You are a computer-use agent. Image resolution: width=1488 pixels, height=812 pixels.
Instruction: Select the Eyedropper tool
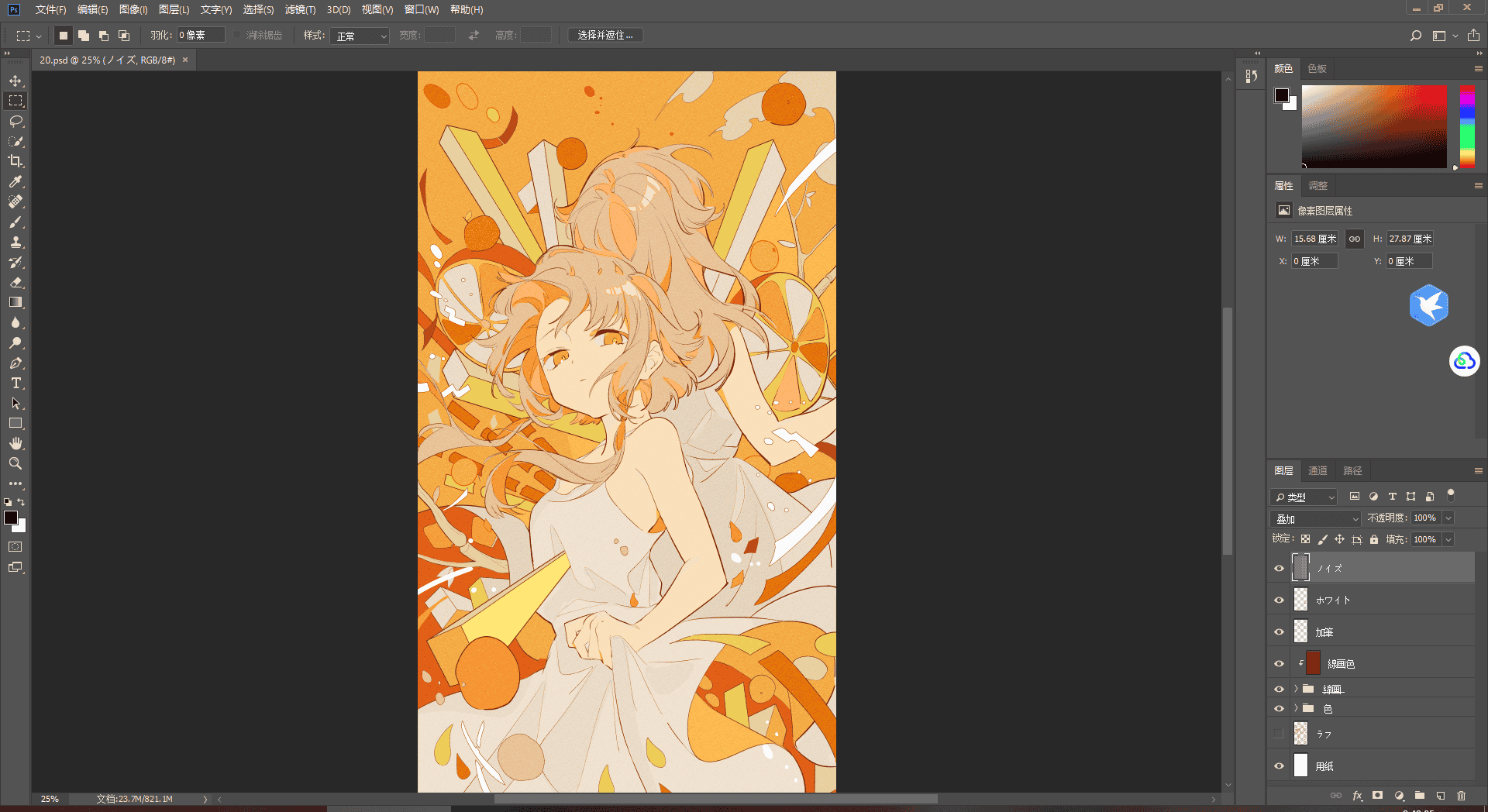click(15, 181)
